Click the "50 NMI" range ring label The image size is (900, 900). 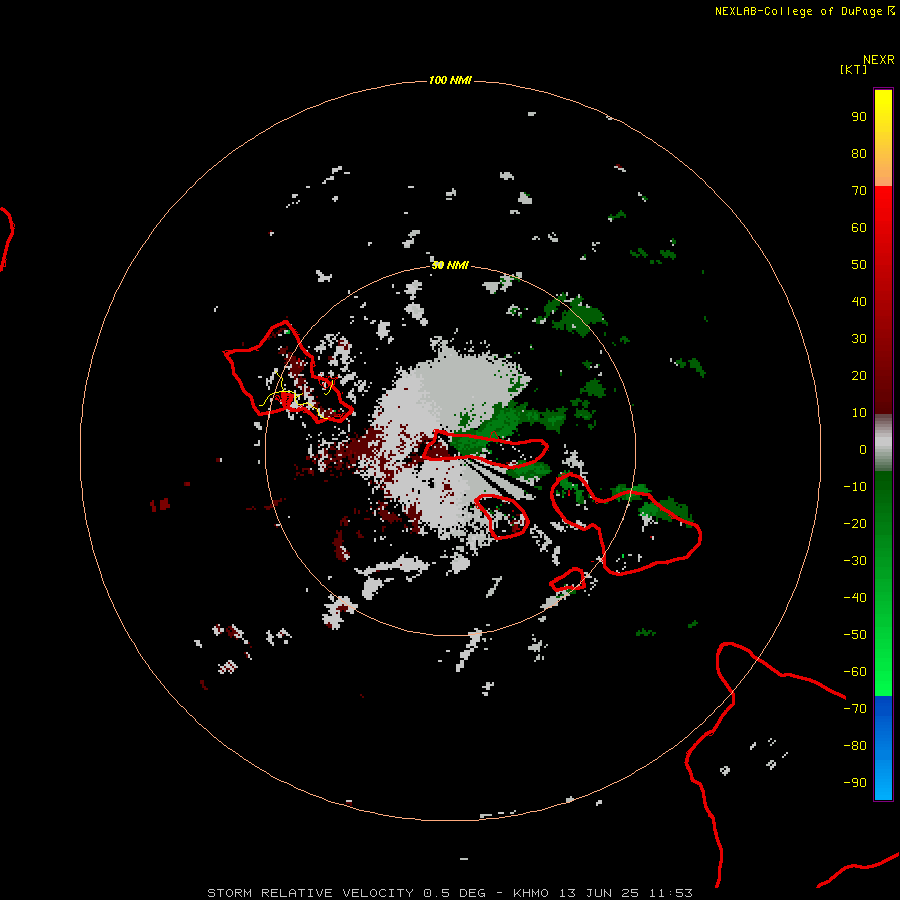(450, 265)
